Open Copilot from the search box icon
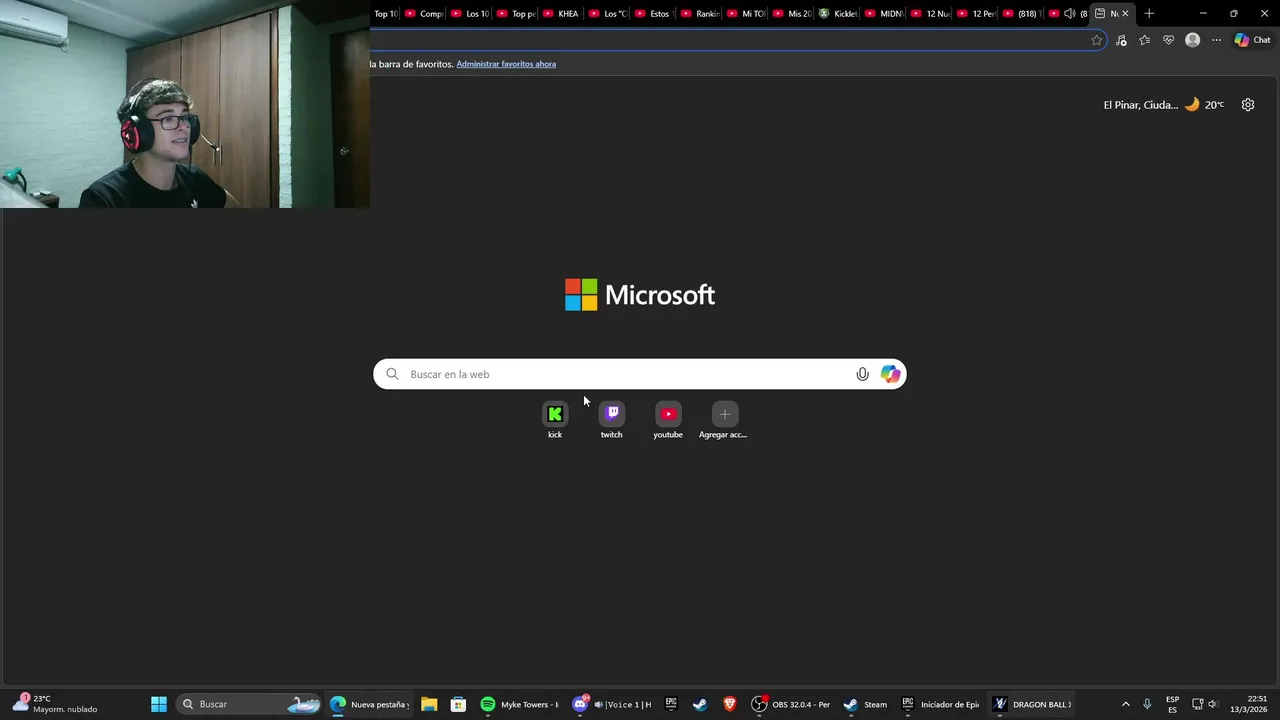Image resolution: width=1280 pixels, height=720 pixels. coord(890,374)
